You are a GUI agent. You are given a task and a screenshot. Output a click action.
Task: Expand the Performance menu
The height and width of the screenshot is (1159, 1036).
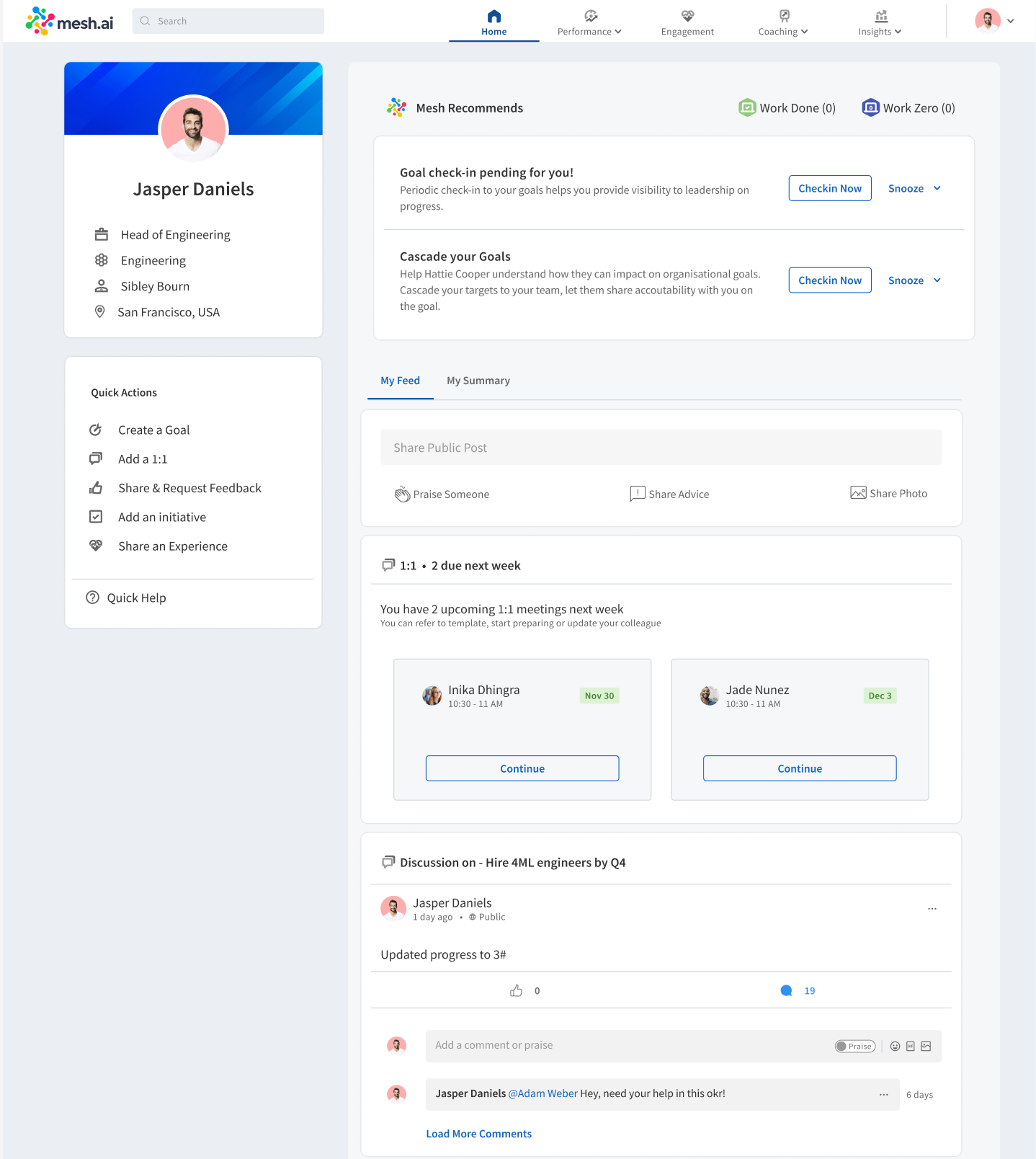click(x=589, y=23)
